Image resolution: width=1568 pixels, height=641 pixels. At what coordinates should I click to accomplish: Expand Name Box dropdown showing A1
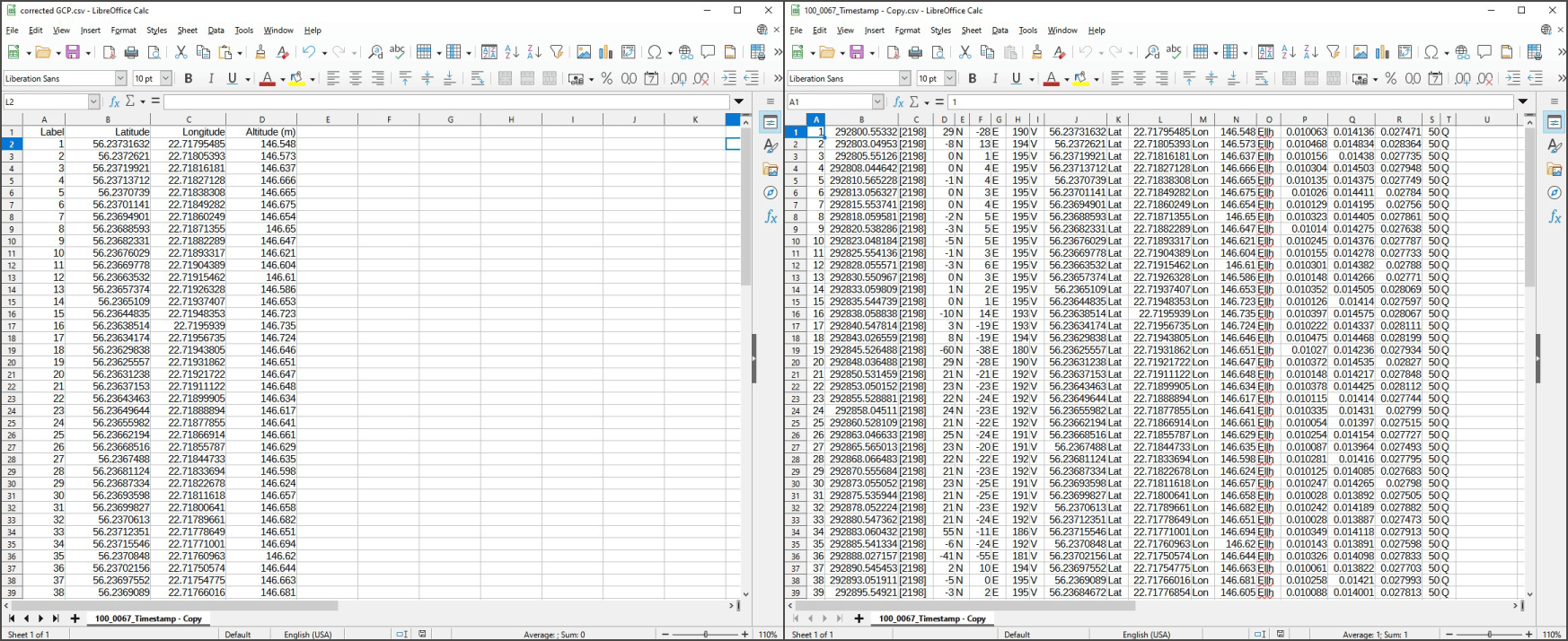(877, 101)
